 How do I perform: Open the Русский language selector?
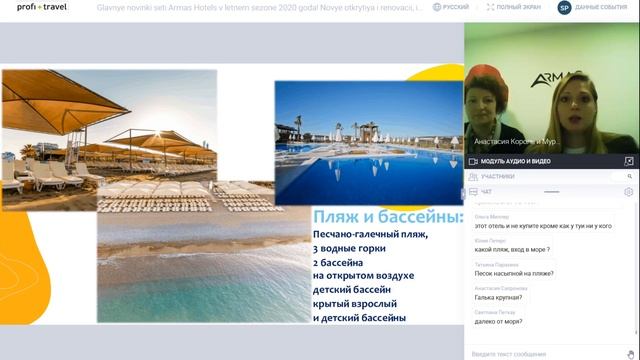pyautogui.click(x=456, y=7)
